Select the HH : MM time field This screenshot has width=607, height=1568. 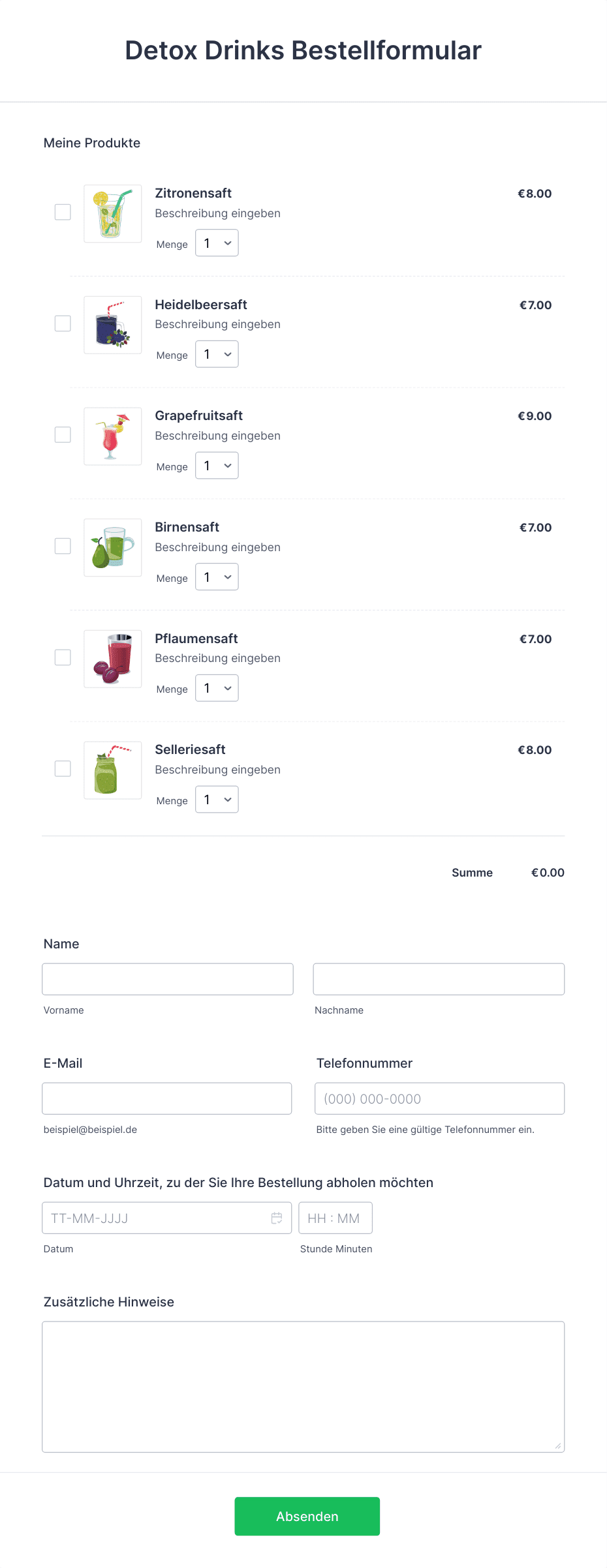click(335, 1218)
